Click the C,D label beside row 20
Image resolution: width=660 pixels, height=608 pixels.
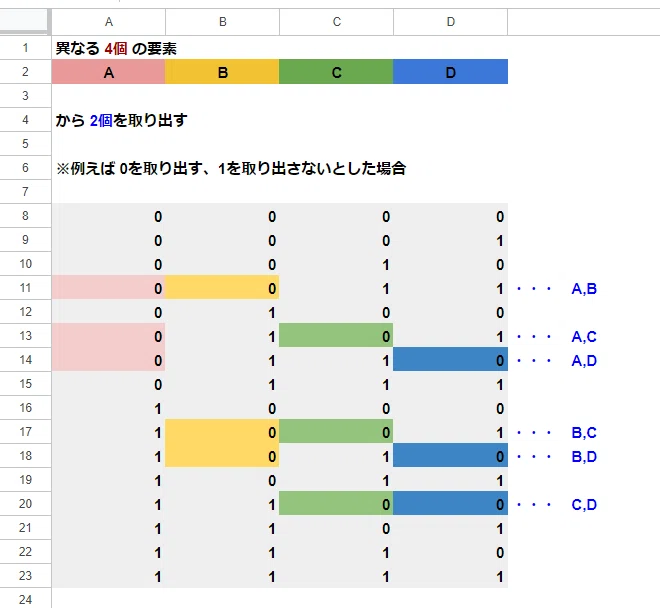pyautogui.click(x=584, y=504)
